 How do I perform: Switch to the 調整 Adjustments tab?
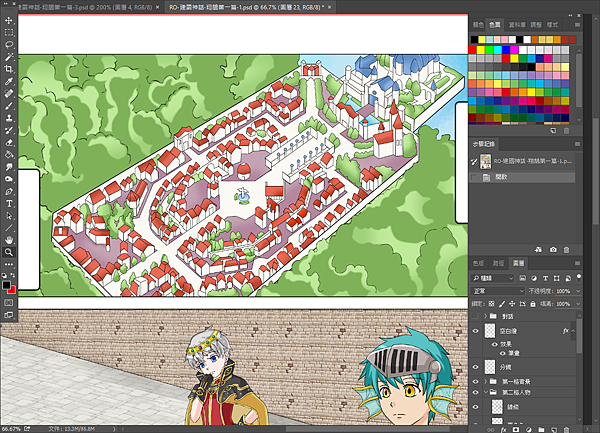coord(536,25)
